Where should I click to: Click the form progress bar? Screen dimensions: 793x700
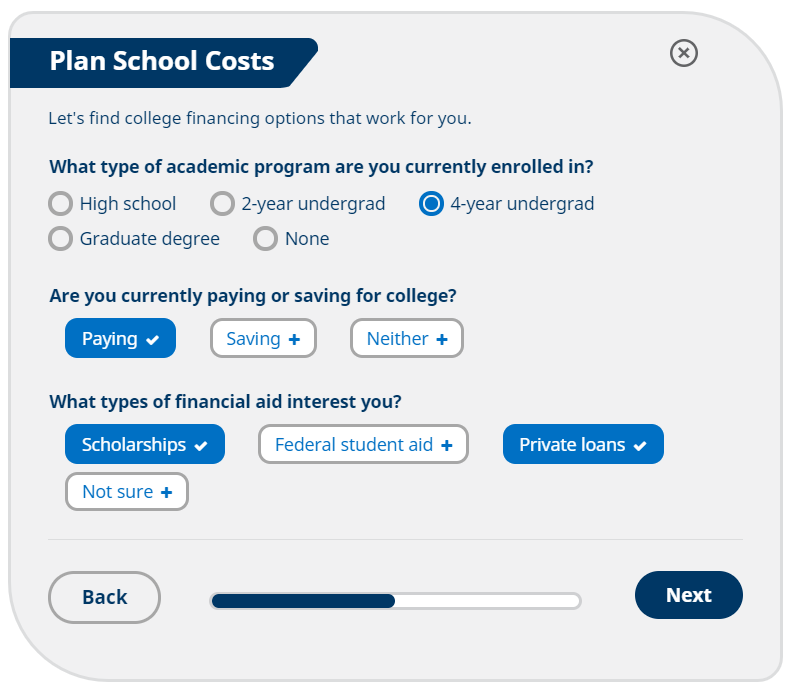click(x=395, y=601)
